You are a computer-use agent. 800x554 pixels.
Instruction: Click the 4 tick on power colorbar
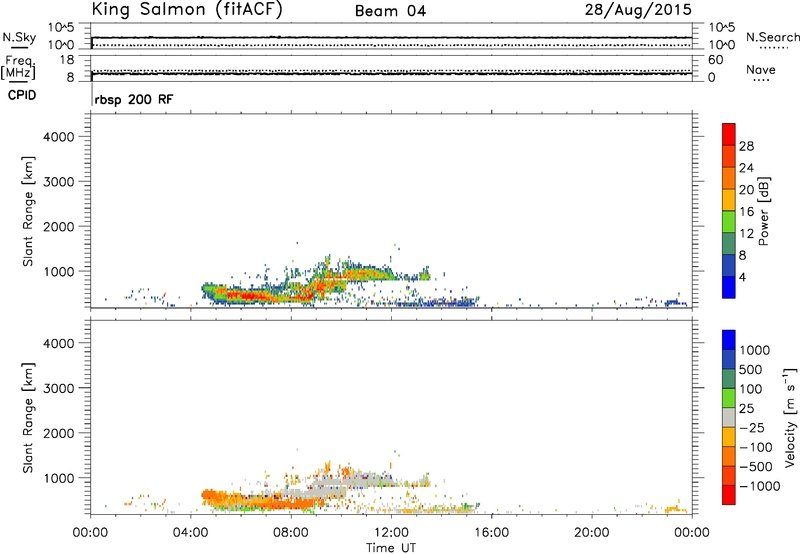(742, 277)
